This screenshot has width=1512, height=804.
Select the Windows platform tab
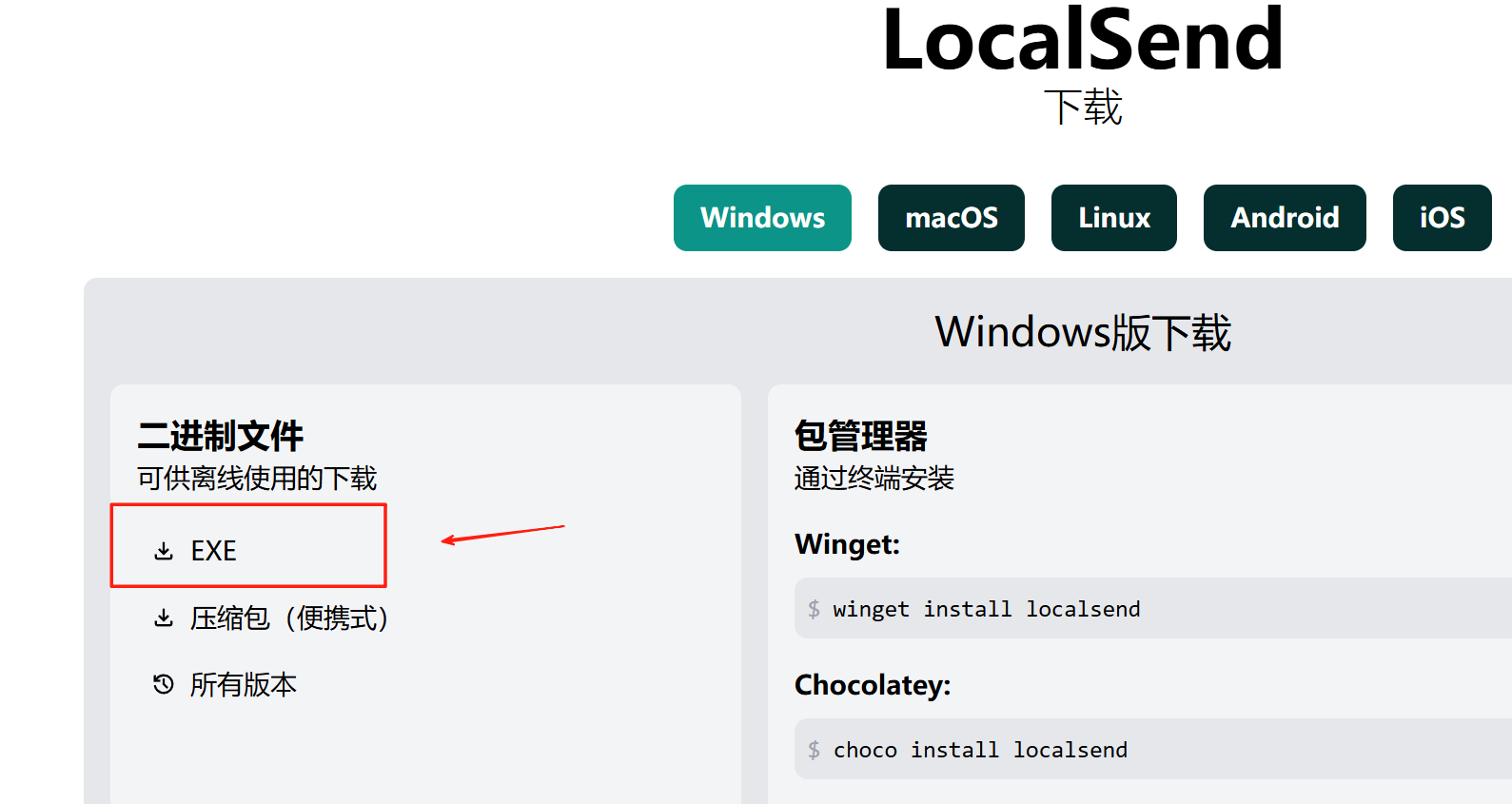(x=762, y=218)
